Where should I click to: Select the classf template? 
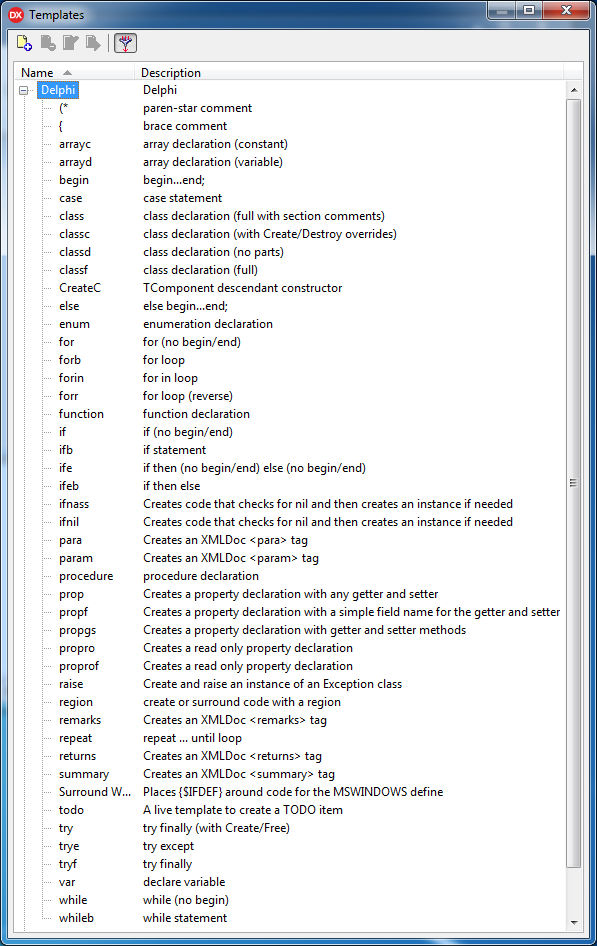[x=73, y=270]
